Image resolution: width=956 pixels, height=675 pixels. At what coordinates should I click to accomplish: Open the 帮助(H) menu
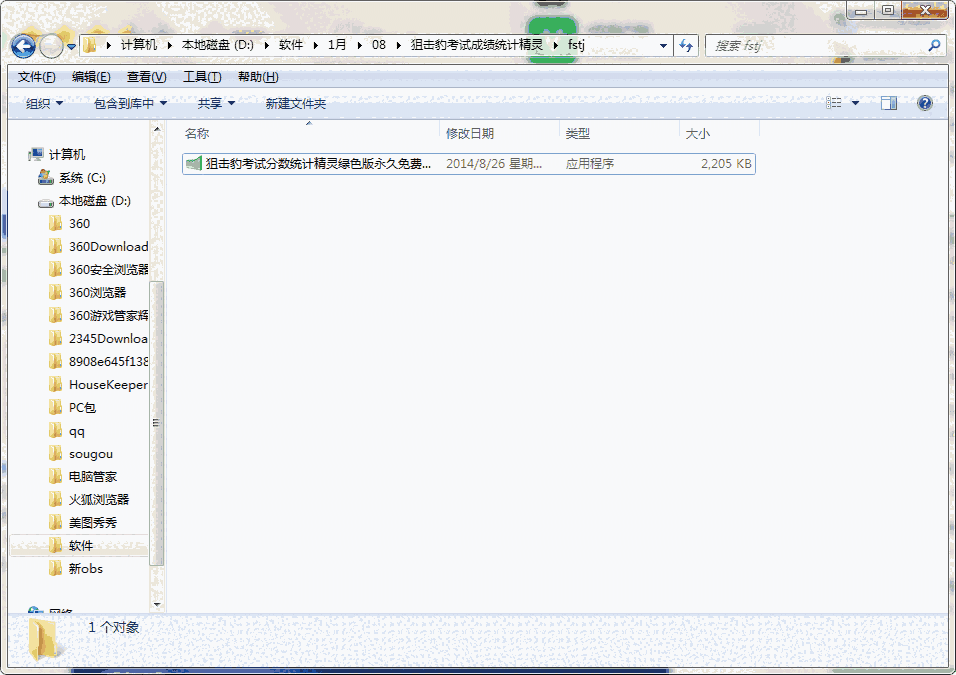coord(258,77)
